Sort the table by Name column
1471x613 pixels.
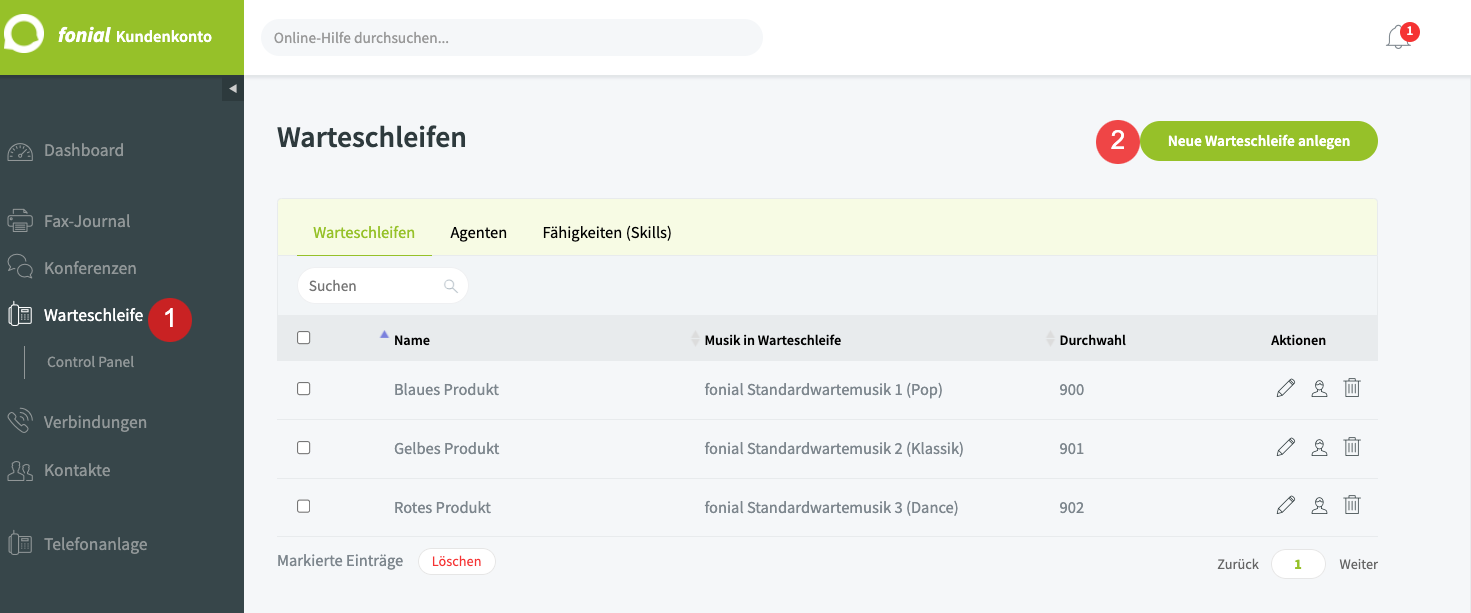(x=411, y=340)
